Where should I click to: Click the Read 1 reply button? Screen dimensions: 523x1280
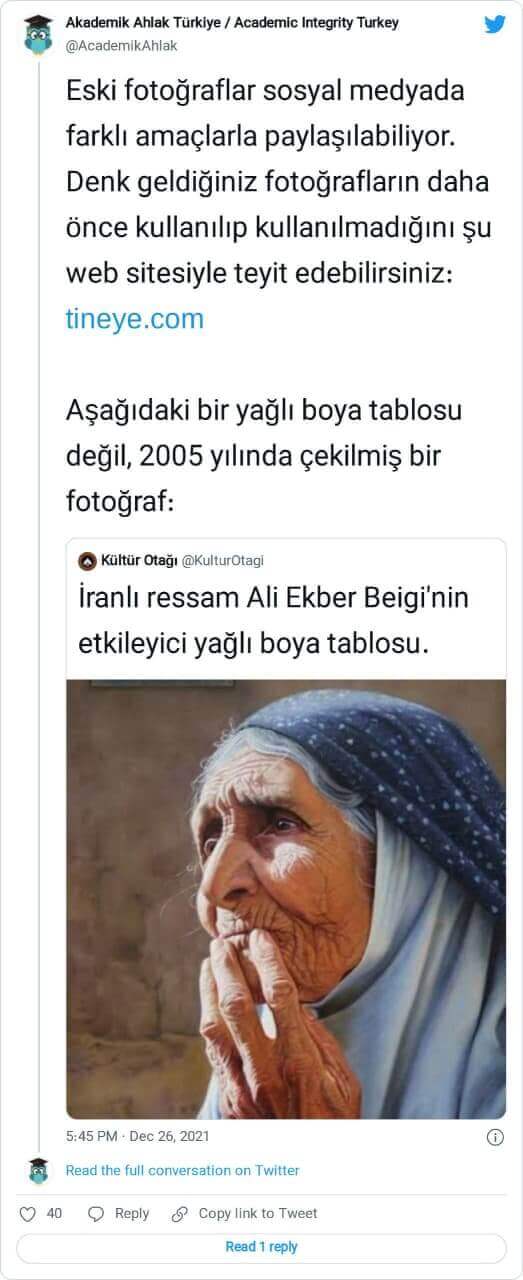[x=262, y=1247]
